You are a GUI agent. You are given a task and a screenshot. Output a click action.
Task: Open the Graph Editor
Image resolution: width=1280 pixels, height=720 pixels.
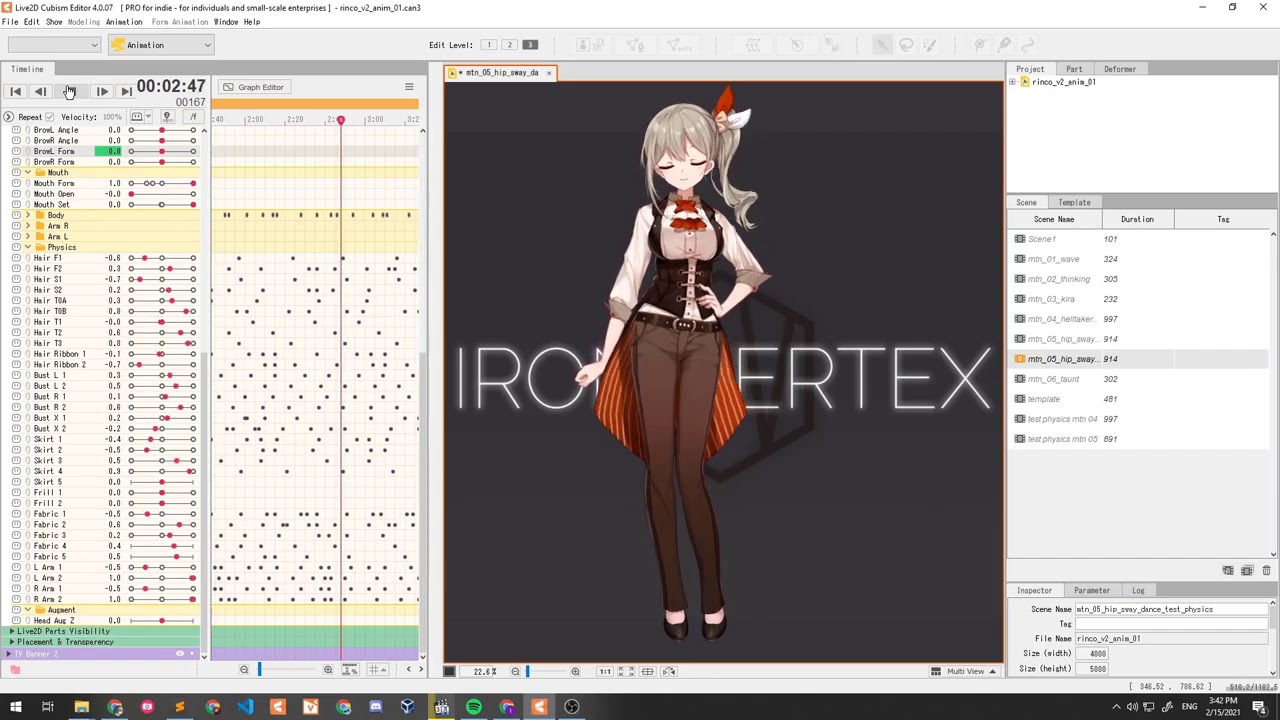coord(253,87)
